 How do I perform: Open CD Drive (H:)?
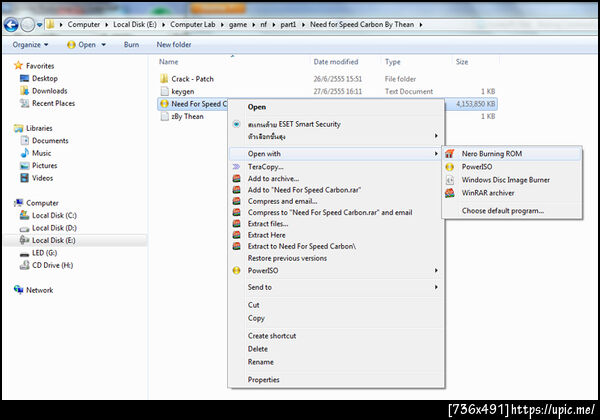tap(52, 265)
